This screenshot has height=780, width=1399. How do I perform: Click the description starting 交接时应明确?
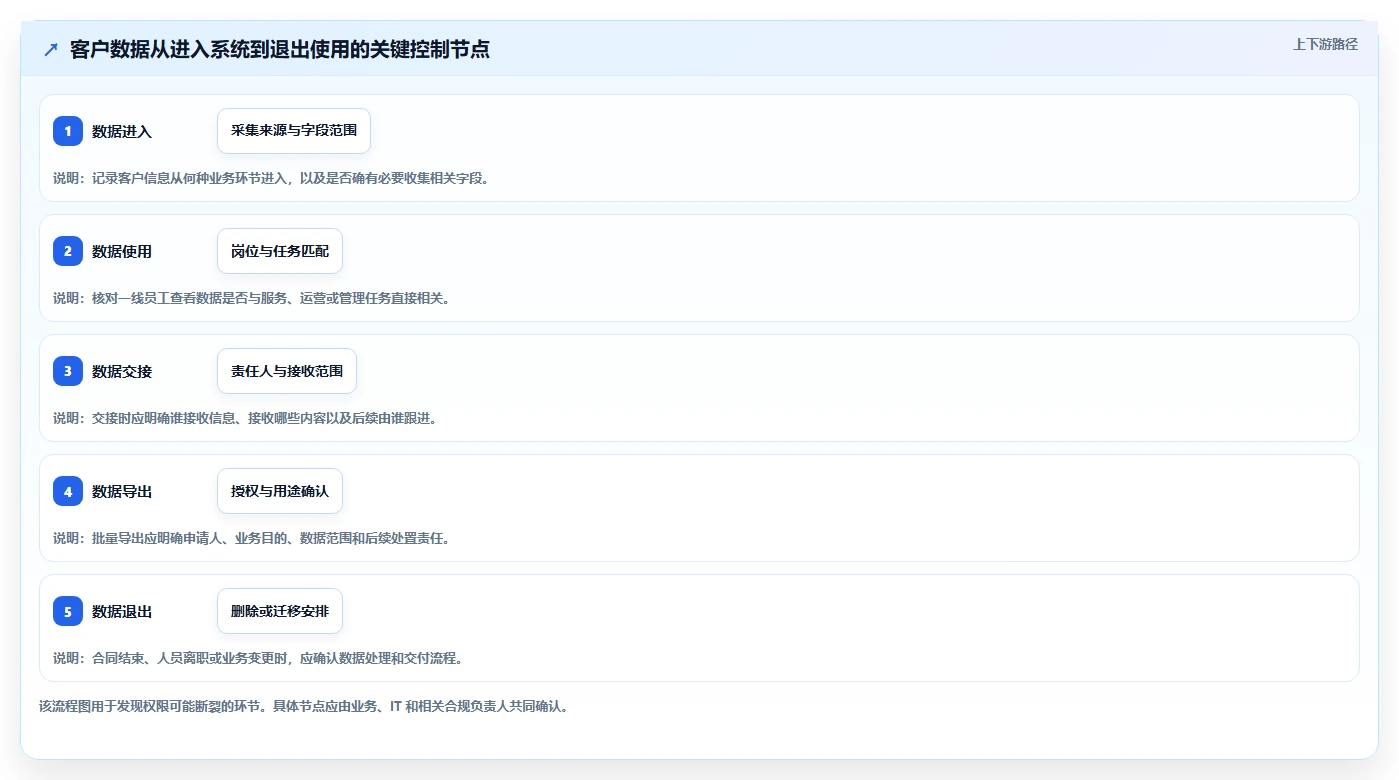coord(245,418)
